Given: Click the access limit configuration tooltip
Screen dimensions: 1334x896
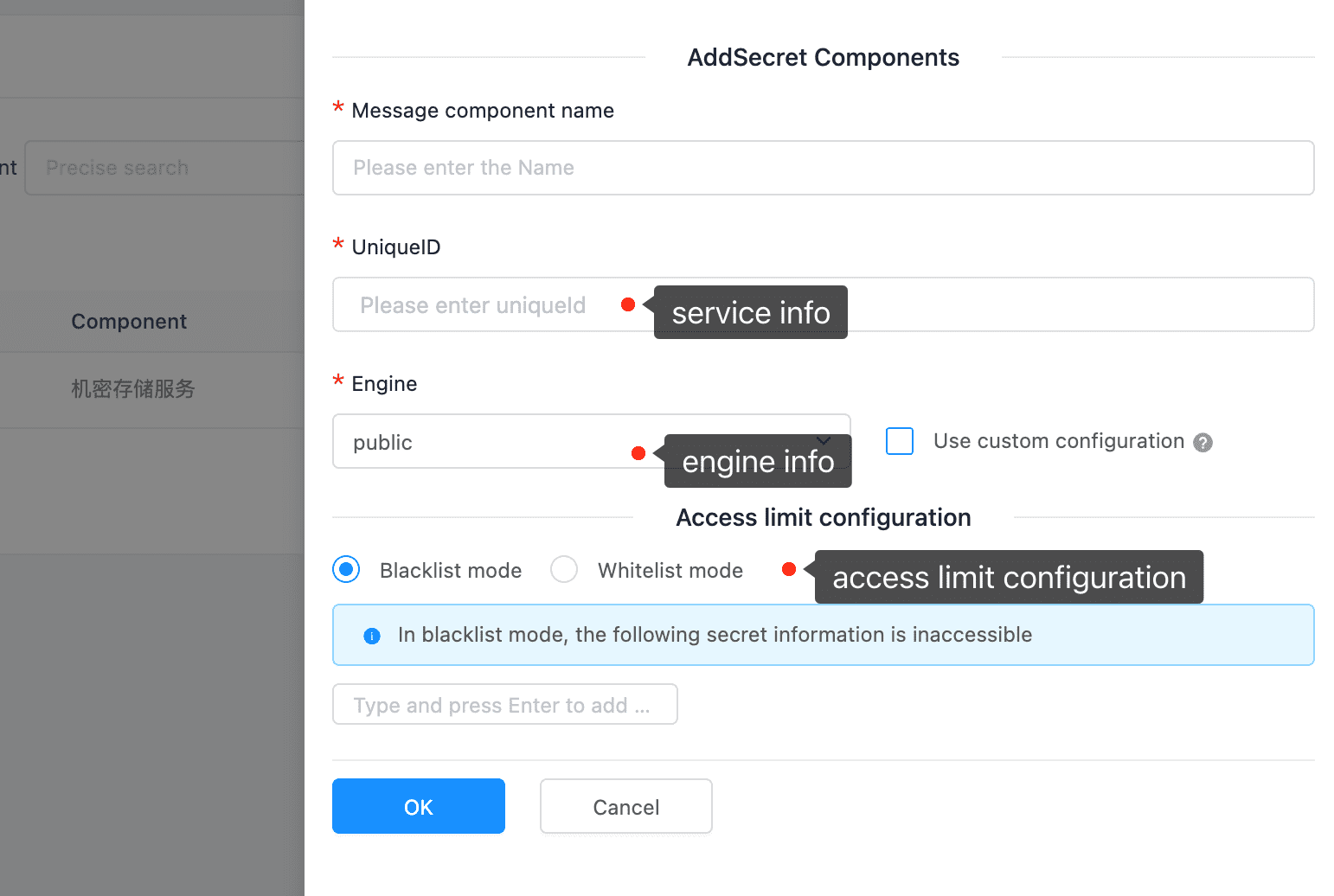Looking at the screenshot, I should tap(1009, 577).
